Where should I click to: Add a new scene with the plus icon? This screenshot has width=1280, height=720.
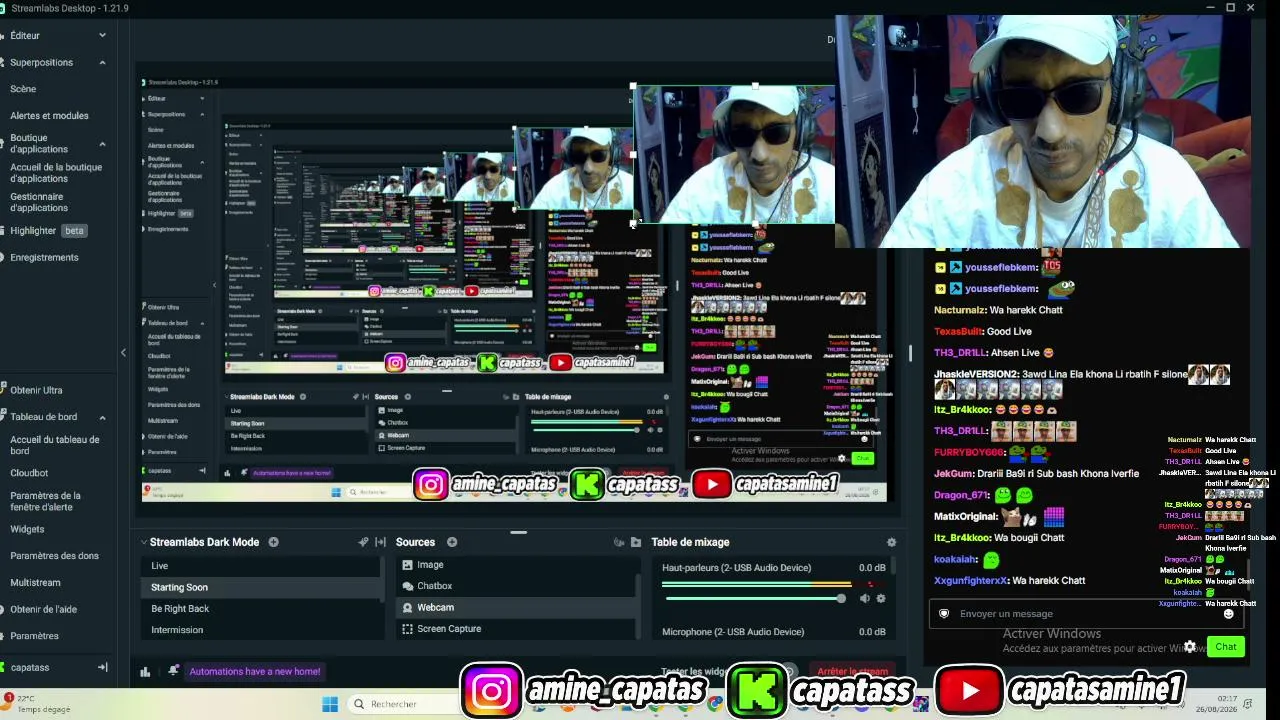(x=273, y=542)
